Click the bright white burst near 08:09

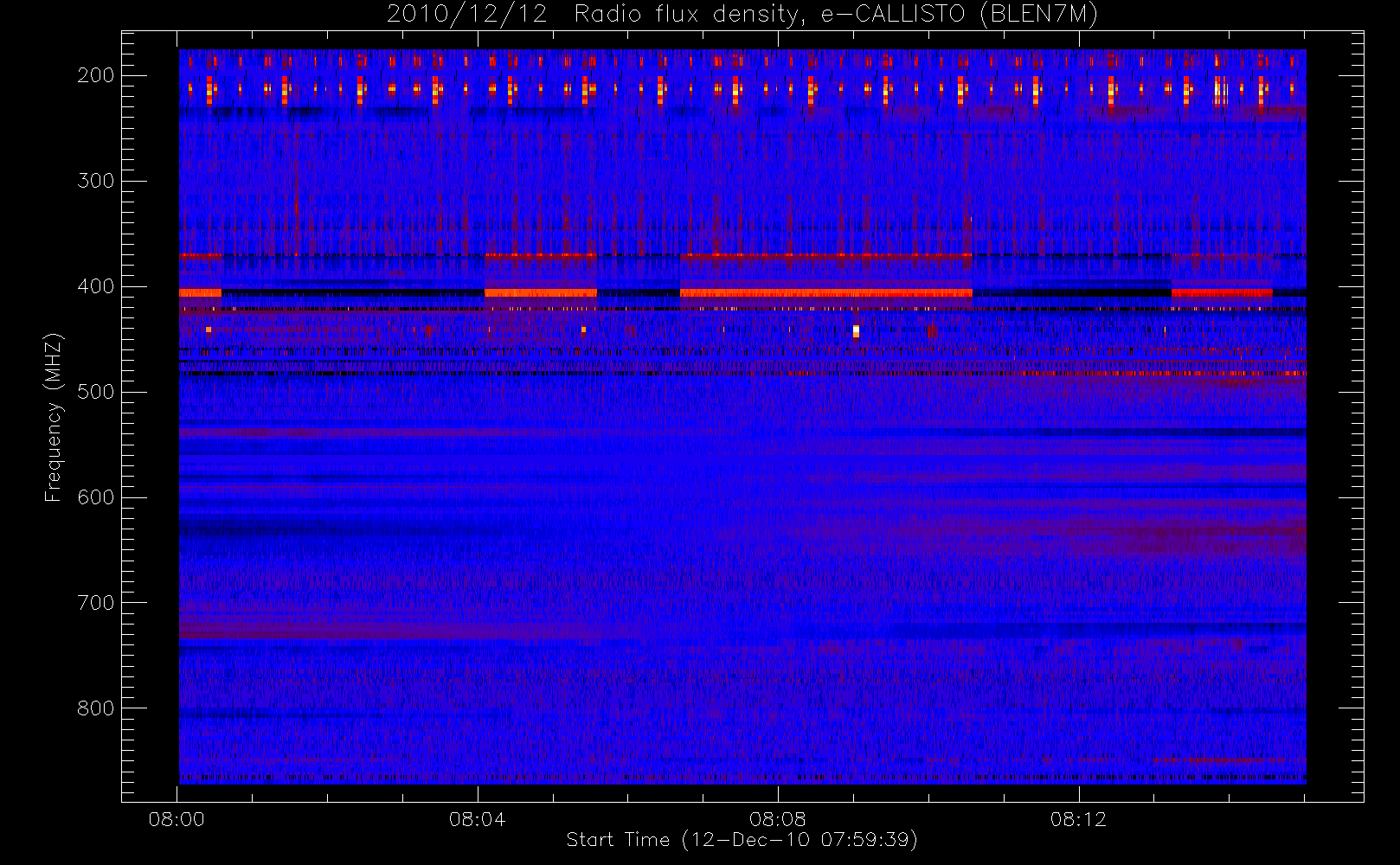[856, 330]
